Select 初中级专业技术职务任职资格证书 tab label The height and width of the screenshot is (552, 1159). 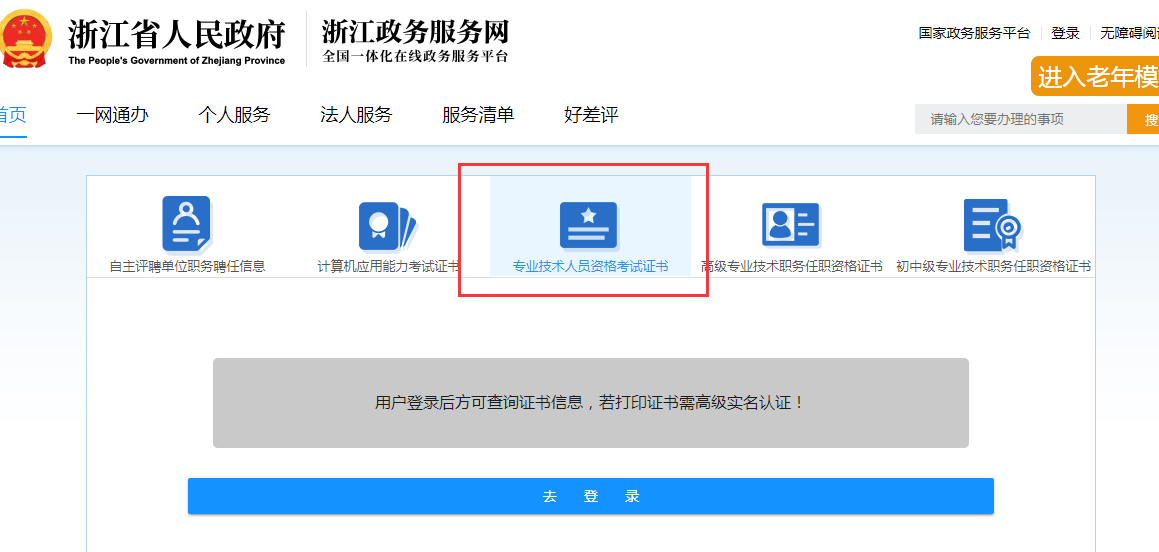pyautogui.click(x=993, y=267)
